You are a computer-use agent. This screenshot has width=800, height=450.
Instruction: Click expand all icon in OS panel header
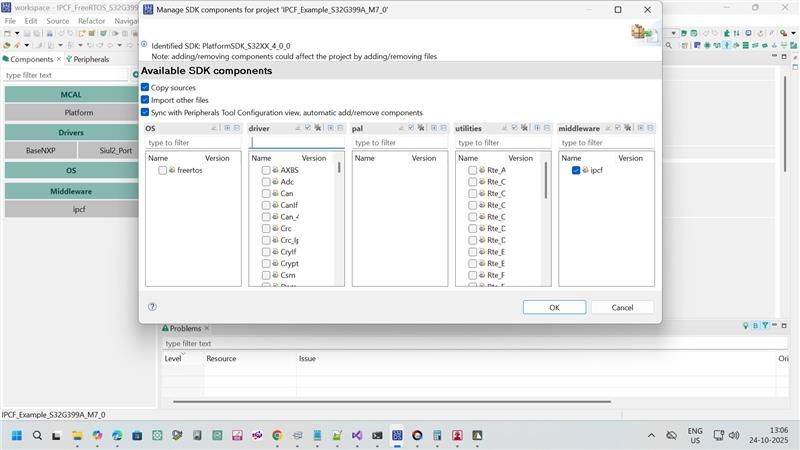pyautogui.click(x=227, y=128)
